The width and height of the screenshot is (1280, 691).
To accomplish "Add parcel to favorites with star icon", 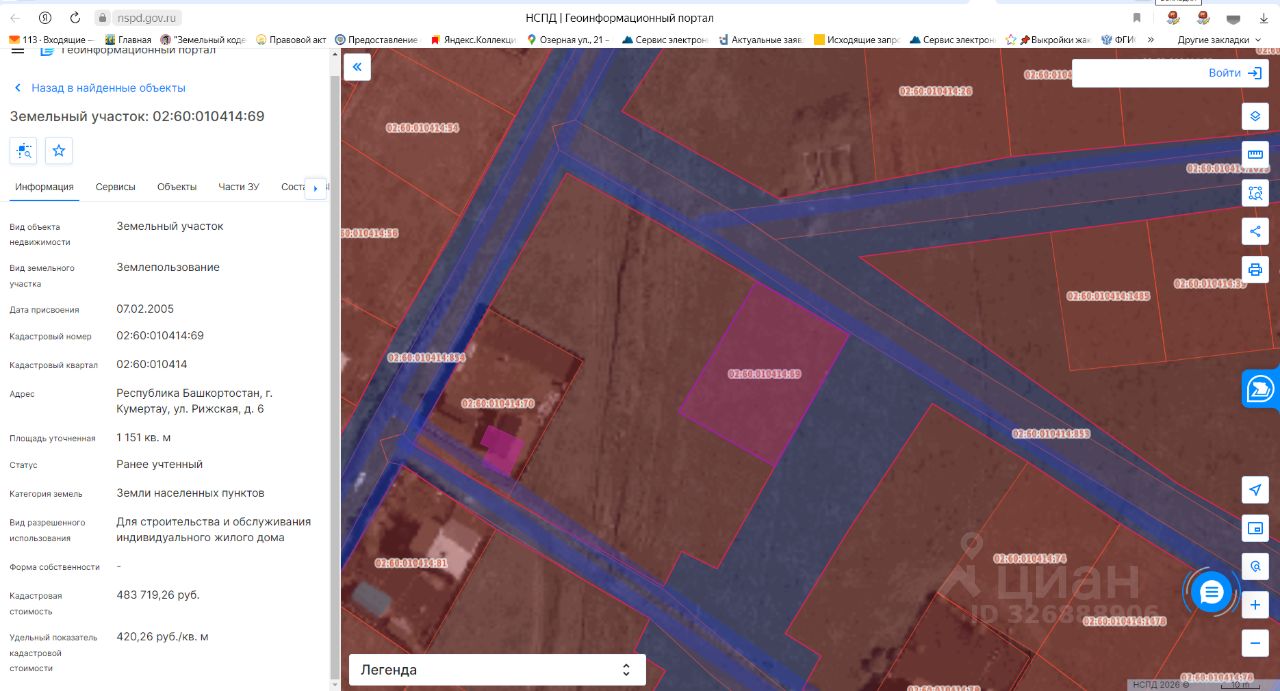I will (59, 151).
